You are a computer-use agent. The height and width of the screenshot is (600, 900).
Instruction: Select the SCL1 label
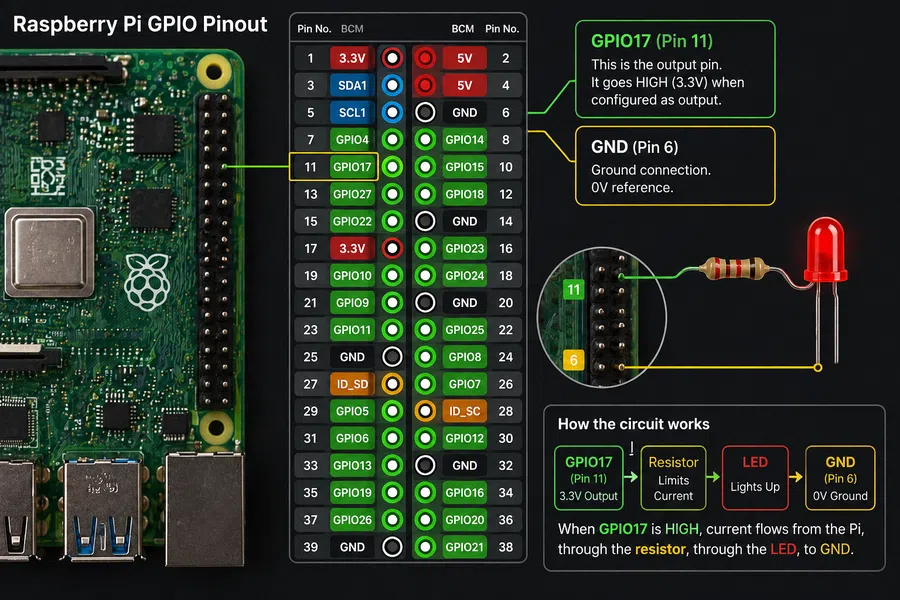tap(352, 113)
